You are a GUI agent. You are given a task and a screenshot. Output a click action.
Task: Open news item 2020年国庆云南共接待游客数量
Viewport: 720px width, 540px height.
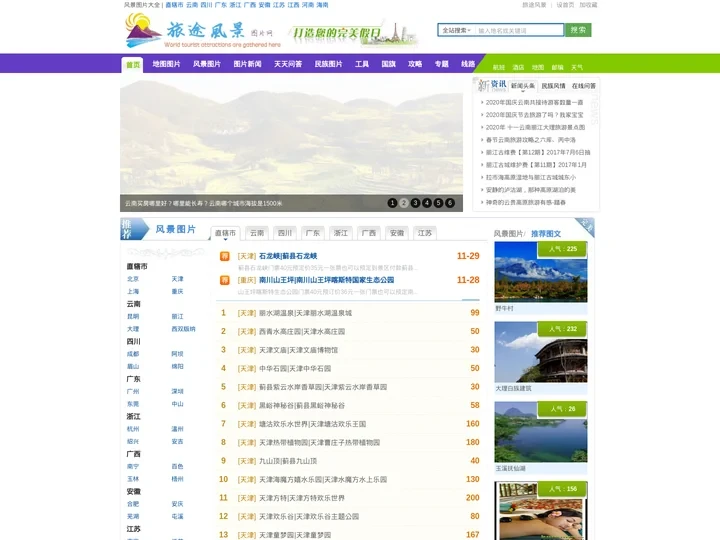click(534, 102)
